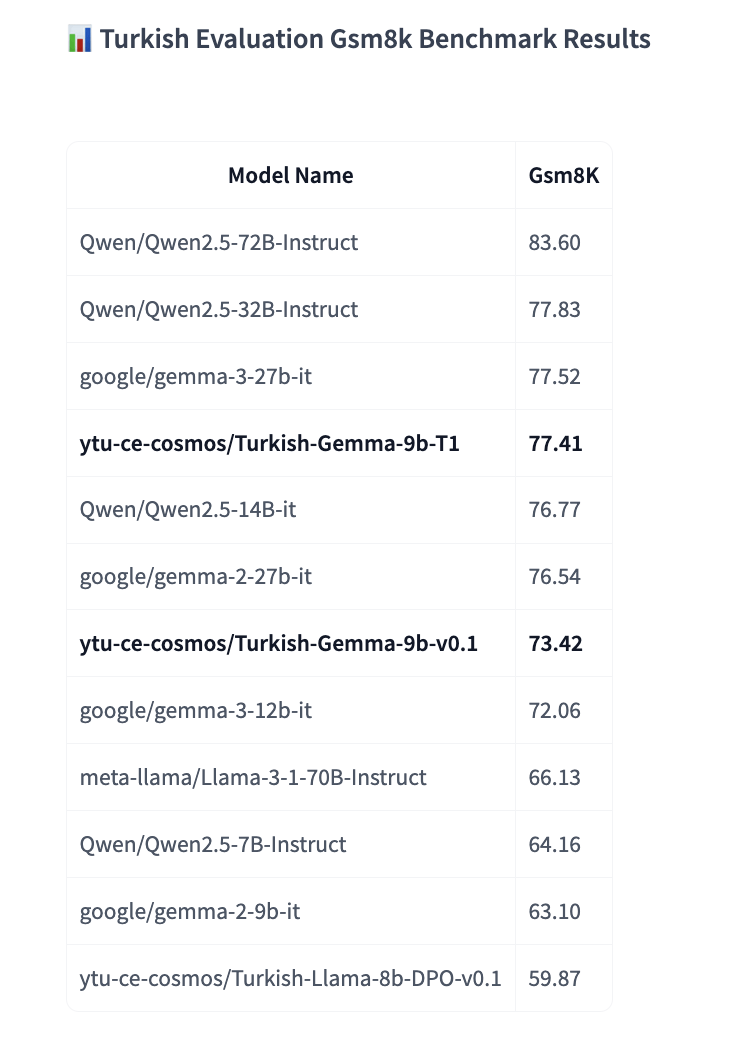Click the bar chart emoji icon
The width and height of the screenshot is (742, 1044).
[x=80, y=40]
